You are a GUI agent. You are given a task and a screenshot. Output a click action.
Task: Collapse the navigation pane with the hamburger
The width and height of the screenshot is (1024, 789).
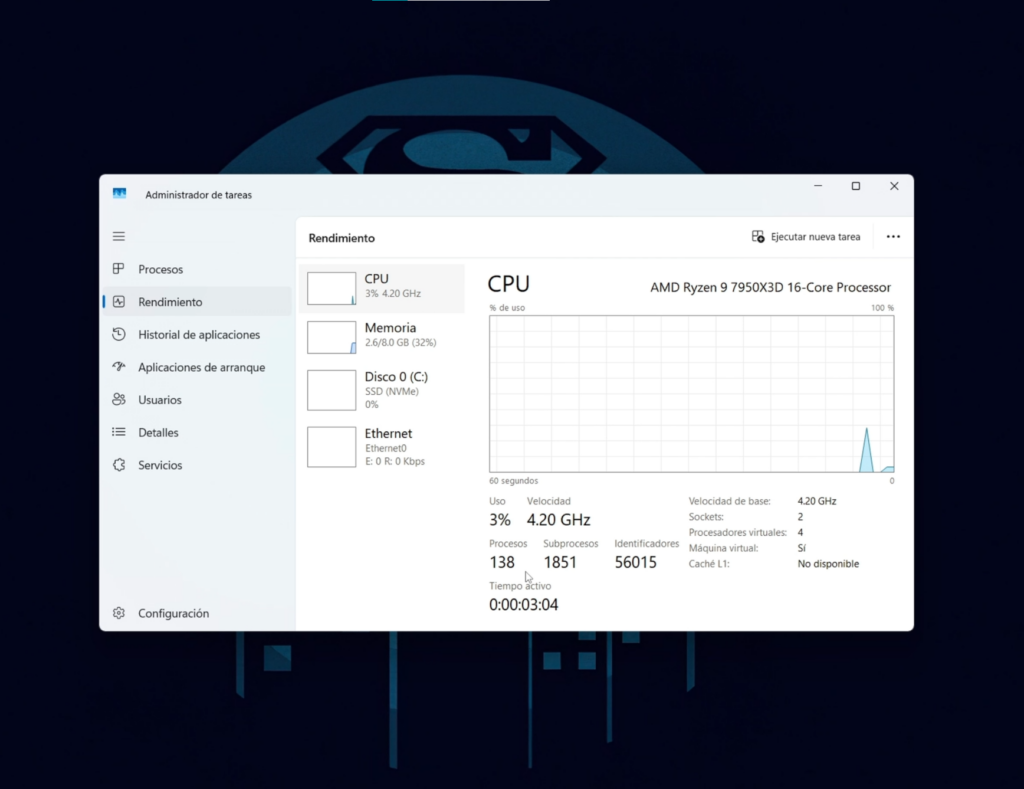119,236
